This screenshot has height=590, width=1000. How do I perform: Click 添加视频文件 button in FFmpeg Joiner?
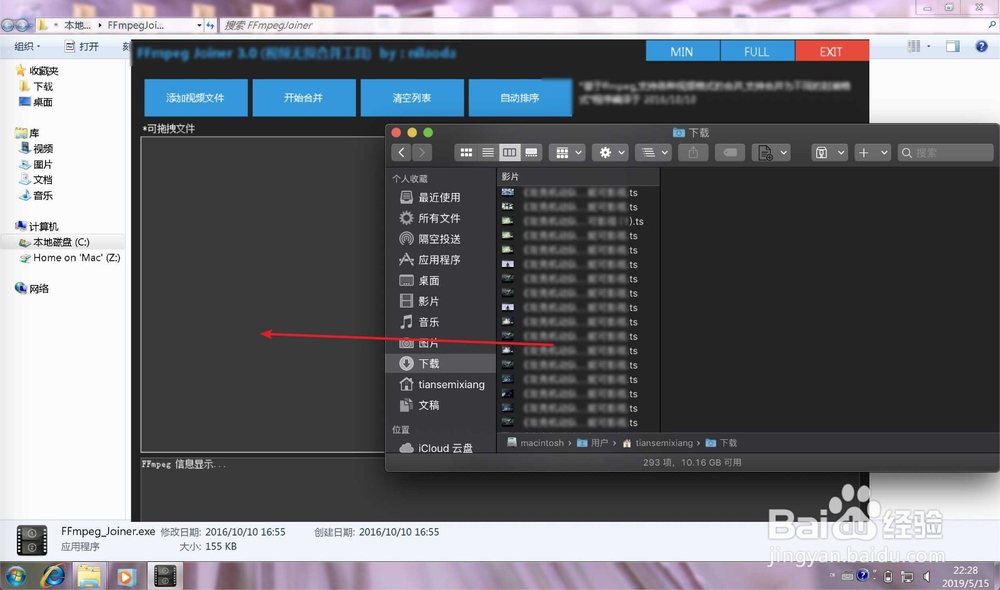point(196,98)
